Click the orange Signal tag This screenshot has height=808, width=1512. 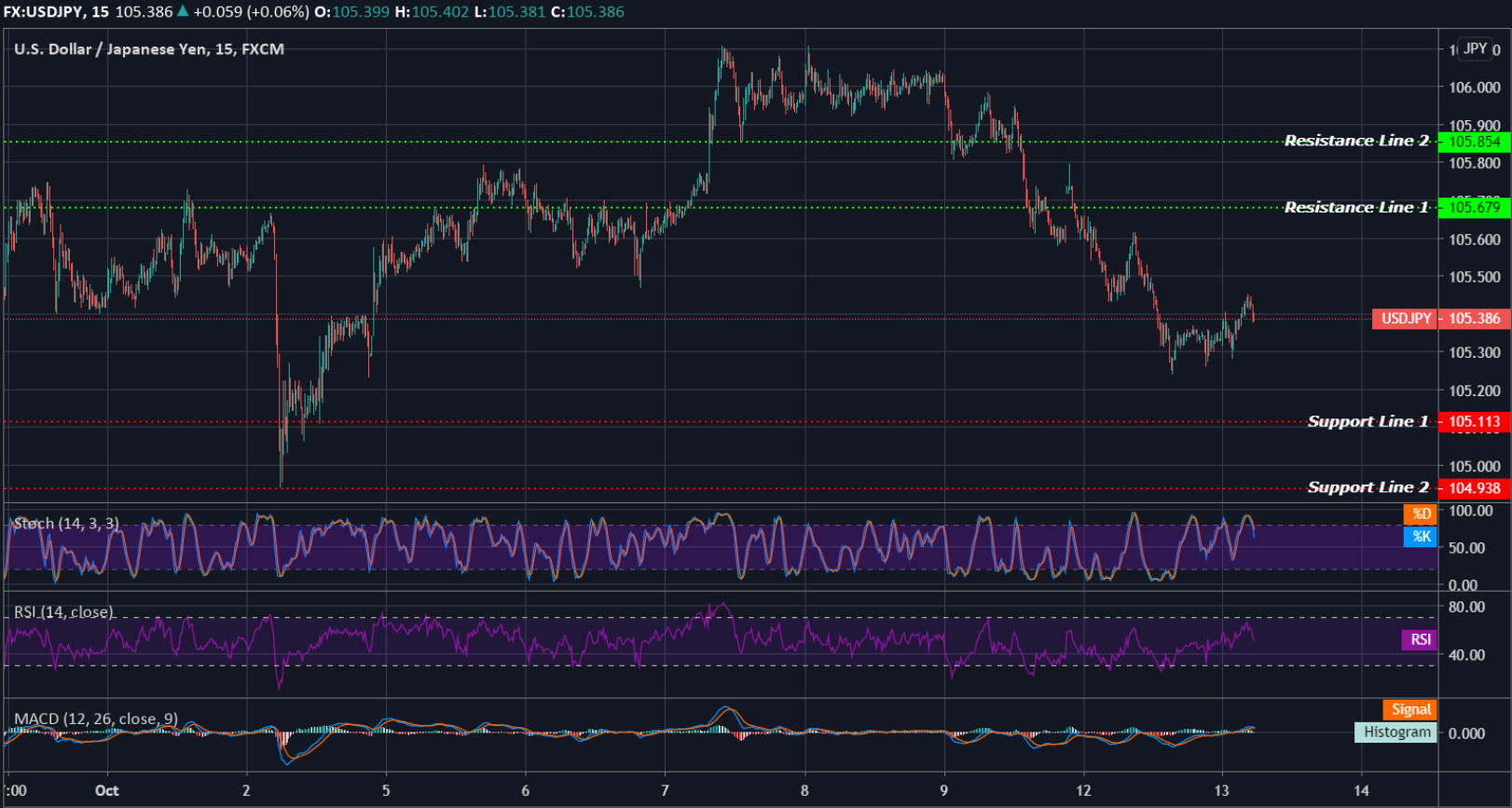(1410, 710)
